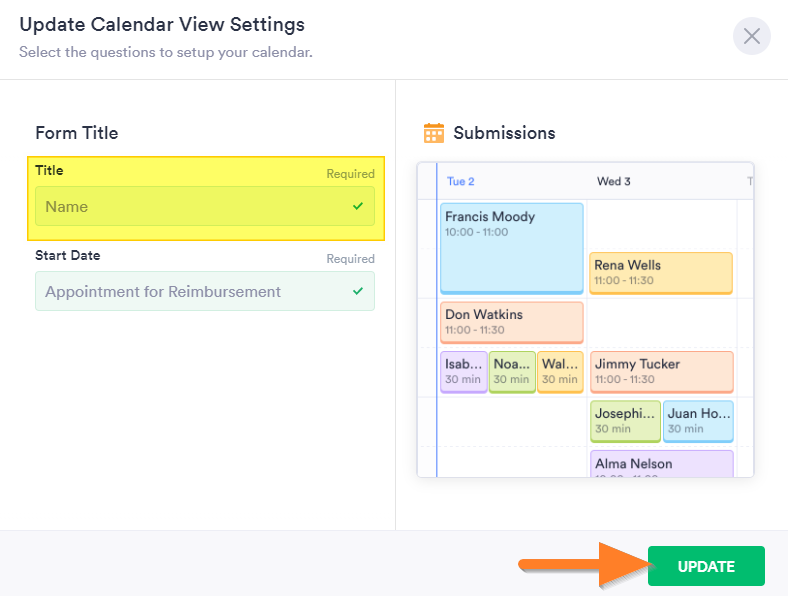This screenshot has height=596, width=788.
Task: Select the Wed 3 column header
Action: point(614,182)
